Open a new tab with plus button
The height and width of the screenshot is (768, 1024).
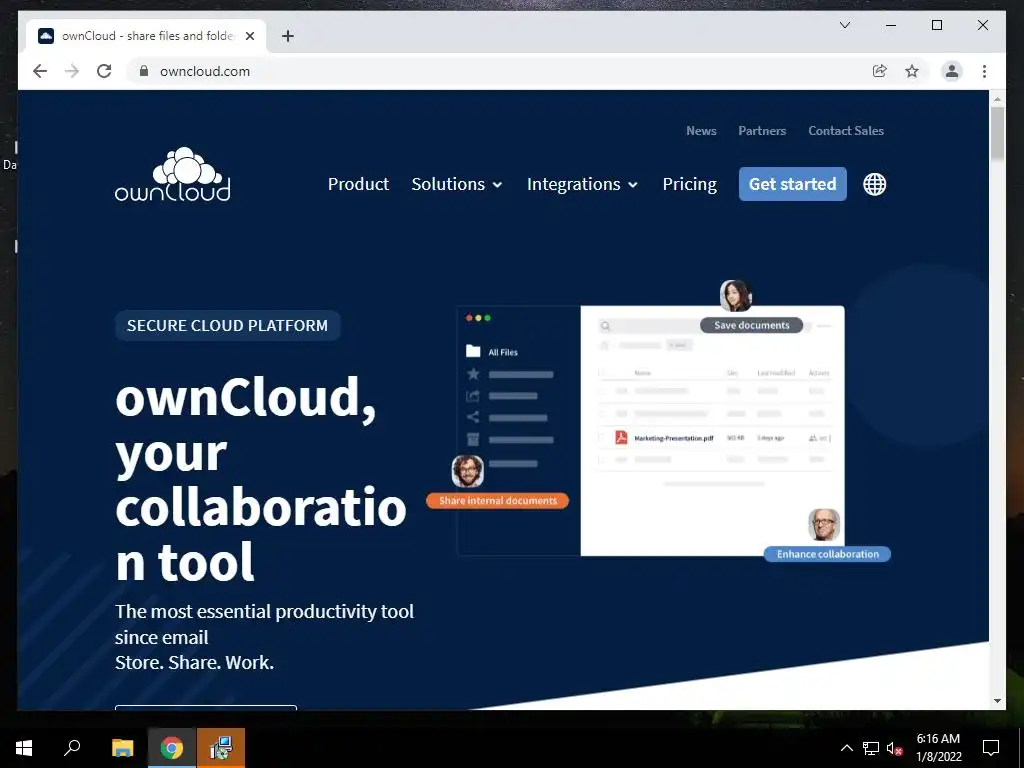click(287, 36)
